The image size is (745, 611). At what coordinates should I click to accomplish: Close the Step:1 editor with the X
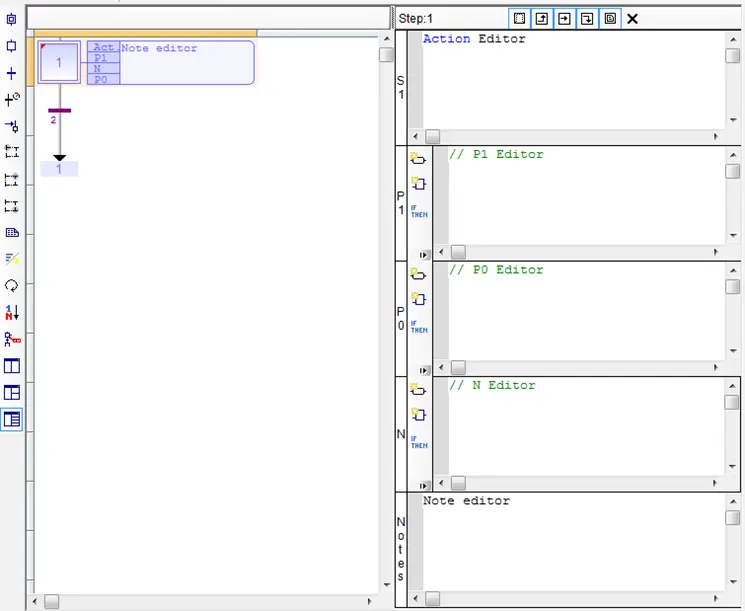pos(632,19)
